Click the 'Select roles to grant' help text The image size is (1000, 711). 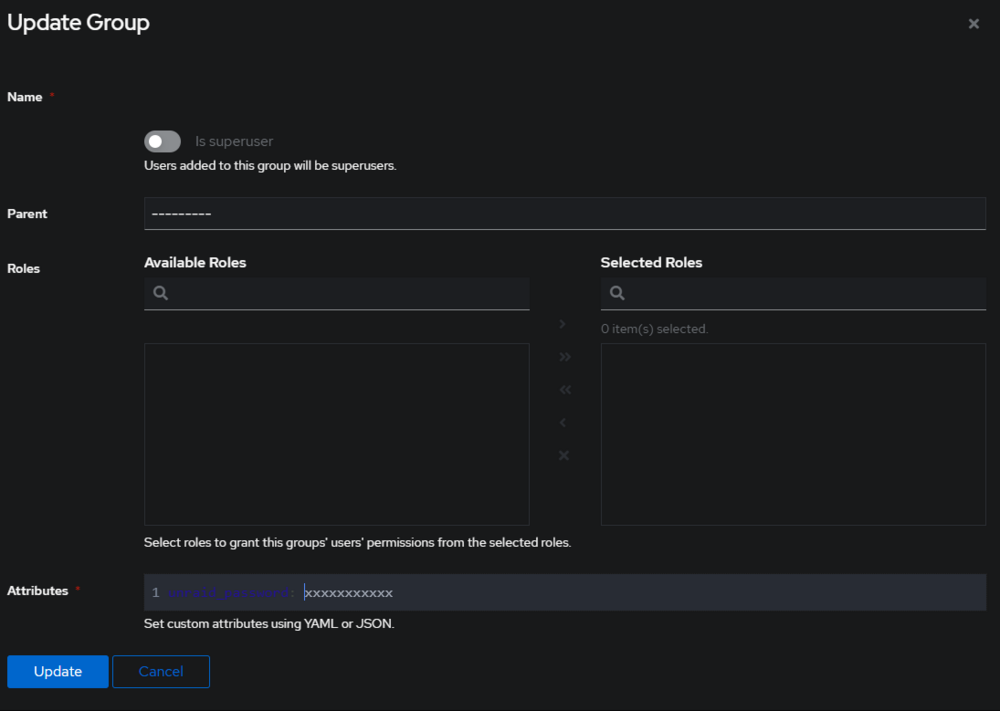click(x=357, y=543)
